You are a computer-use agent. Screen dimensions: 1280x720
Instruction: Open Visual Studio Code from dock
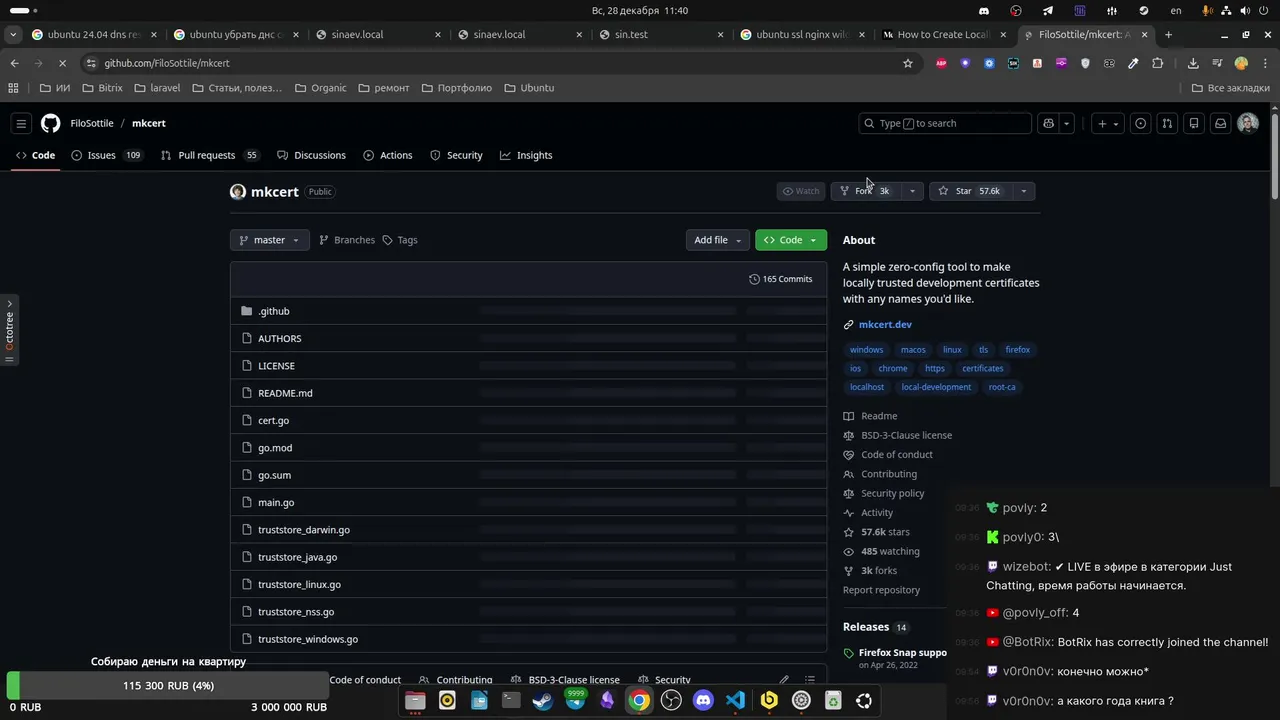pos(735,701)
